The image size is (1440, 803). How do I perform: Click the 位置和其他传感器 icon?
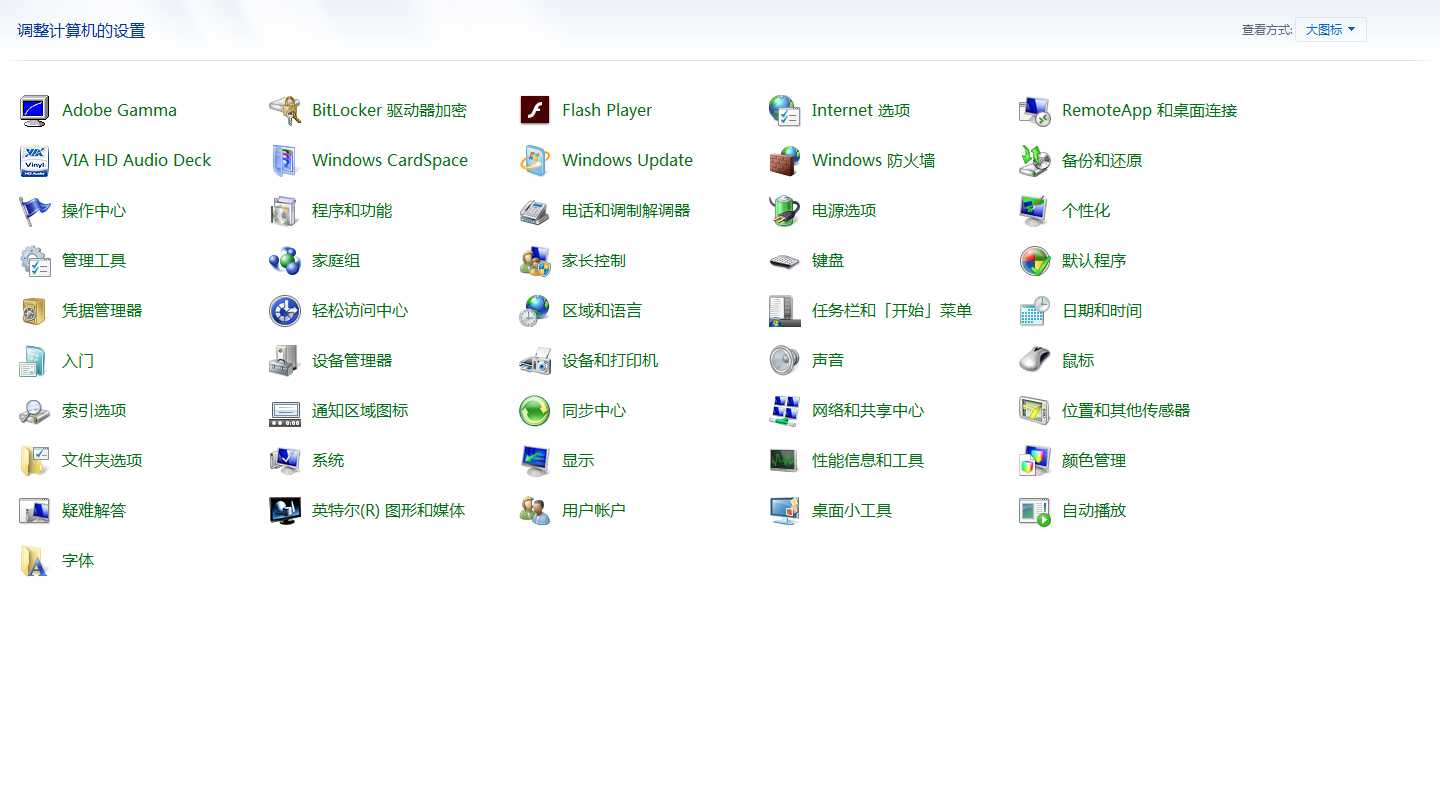coord(1035,410)
